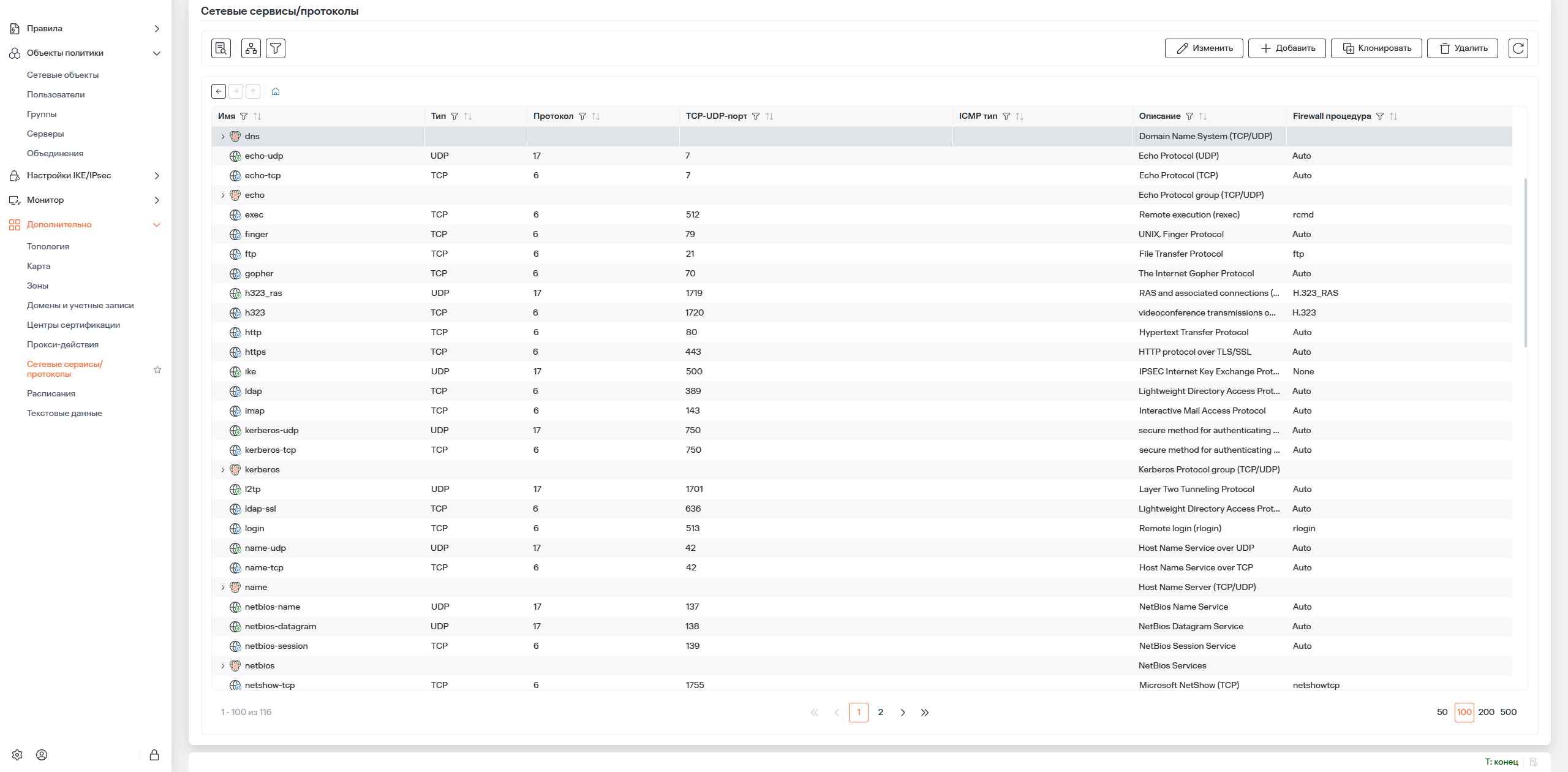
Task: Add Сетевые сервисы/протоколы to favorites star
Action: (157, 369)
